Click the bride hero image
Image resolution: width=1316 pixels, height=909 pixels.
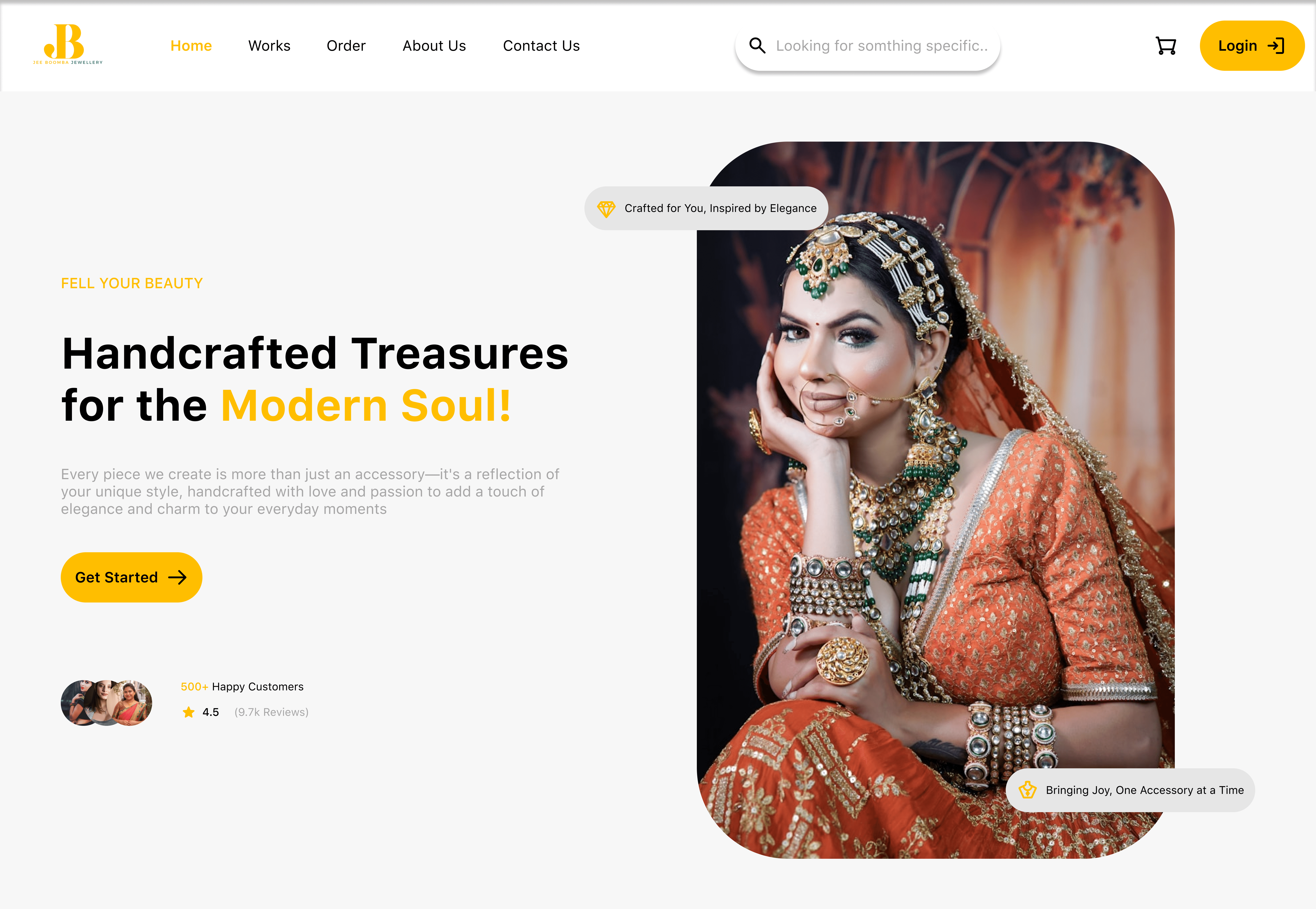coord(935,500)
